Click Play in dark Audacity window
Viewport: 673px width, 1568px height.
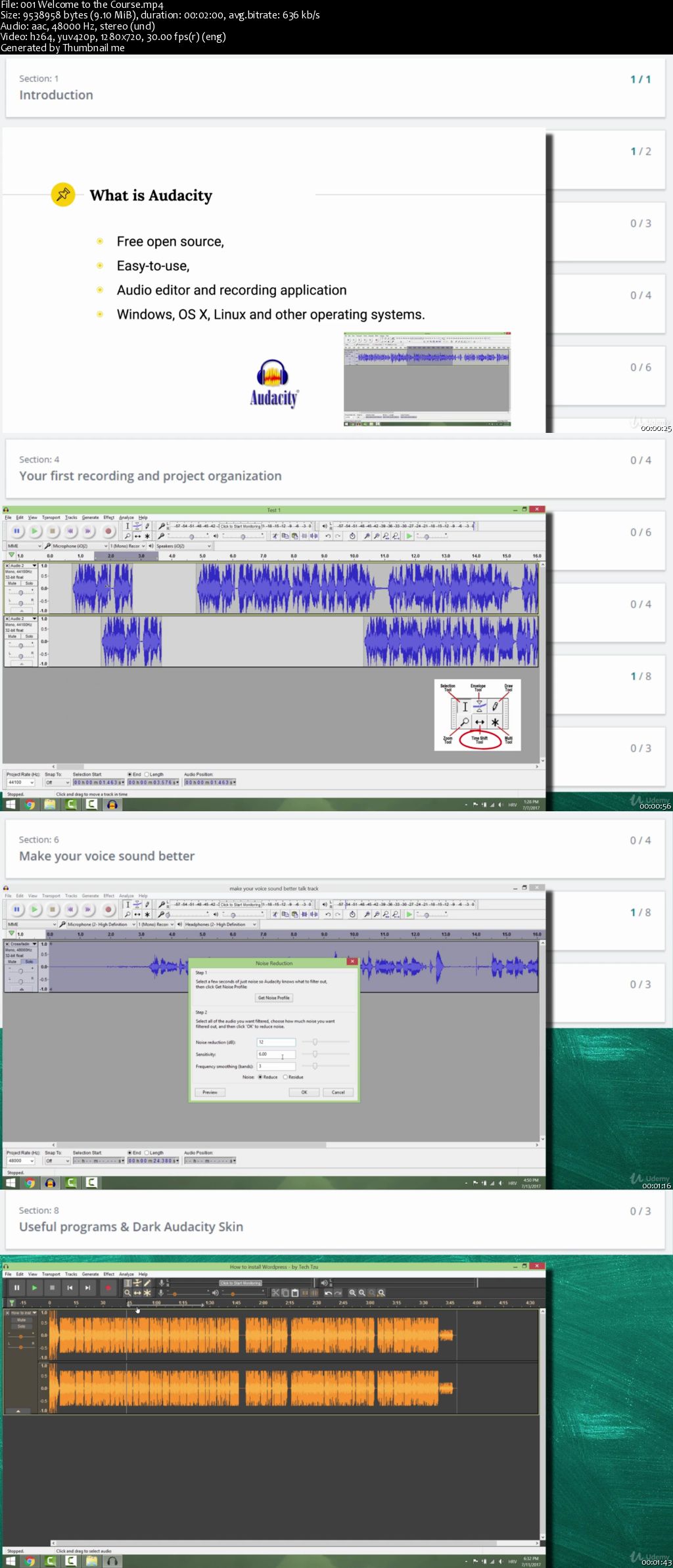coord(35,1288)
